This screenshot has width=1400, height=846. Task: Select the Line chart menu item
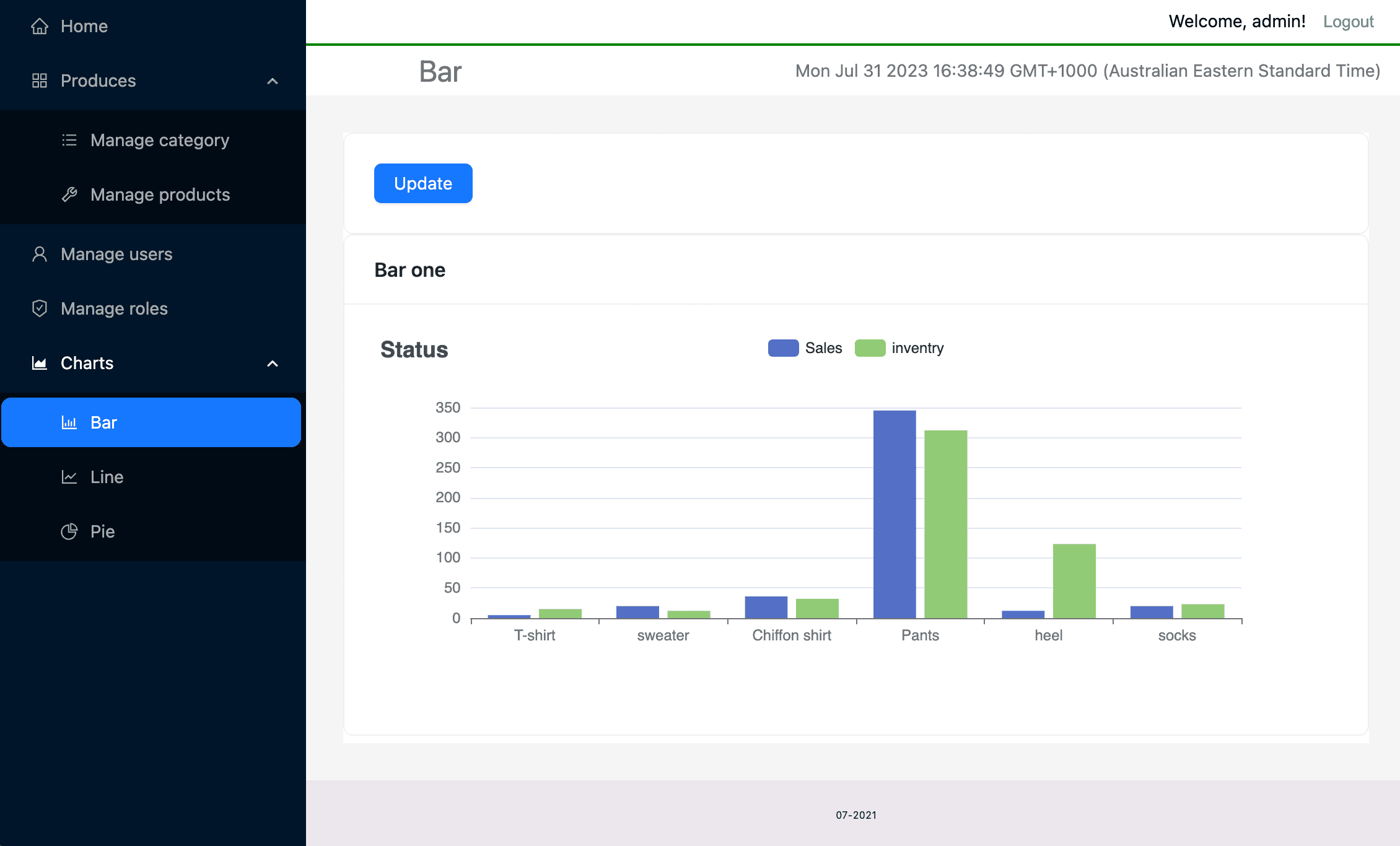pyautogui.click(x=107, y=476)
